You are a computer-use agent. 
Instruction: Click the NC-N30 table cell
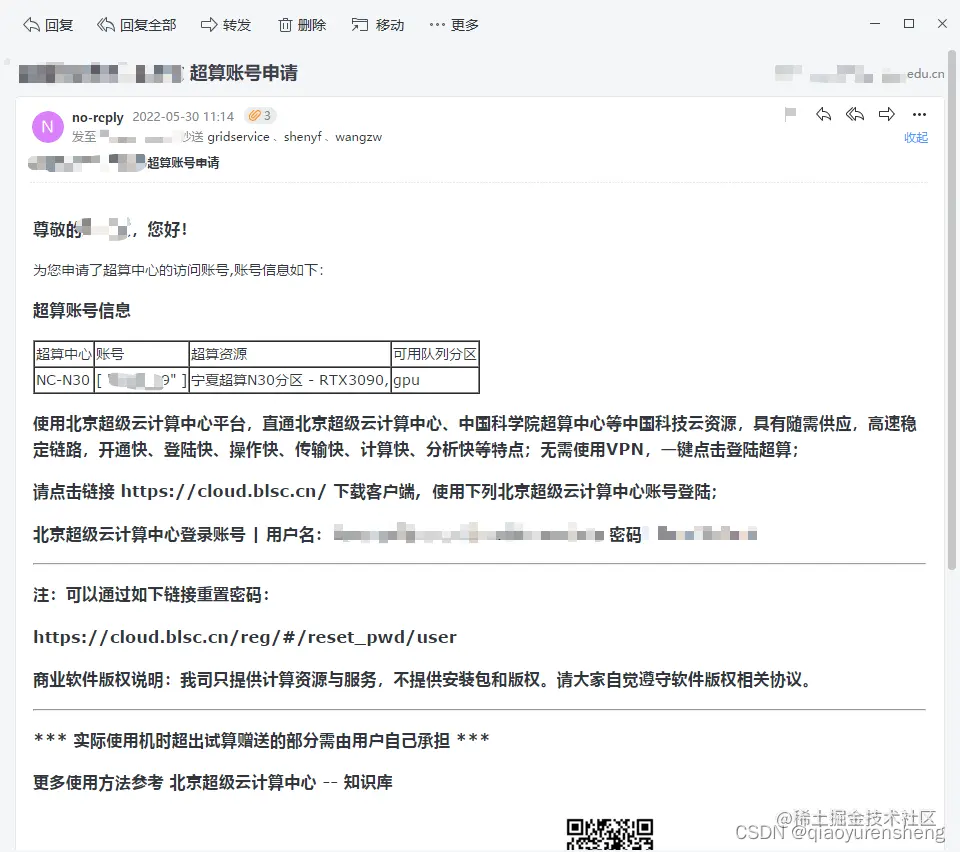(x=63, y=380)
